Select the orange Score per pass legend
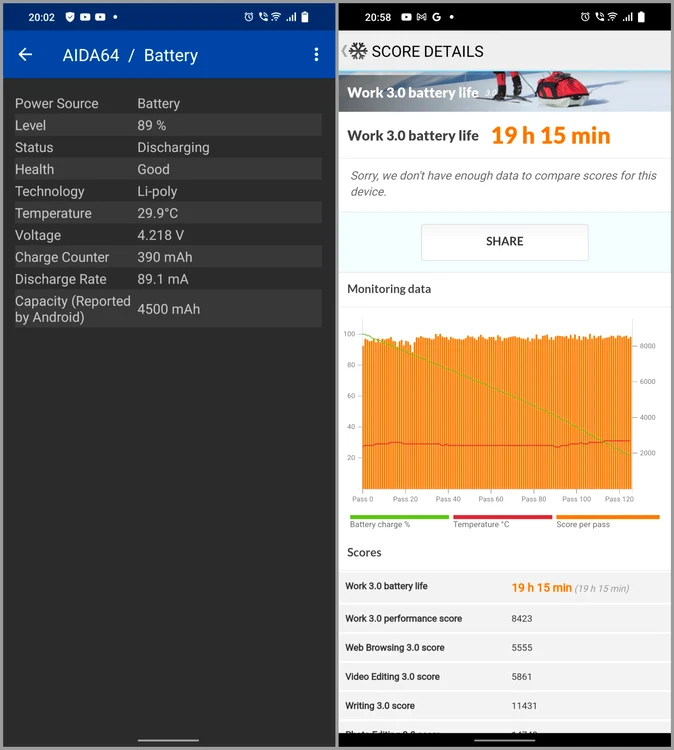 [x=607, y=521]
